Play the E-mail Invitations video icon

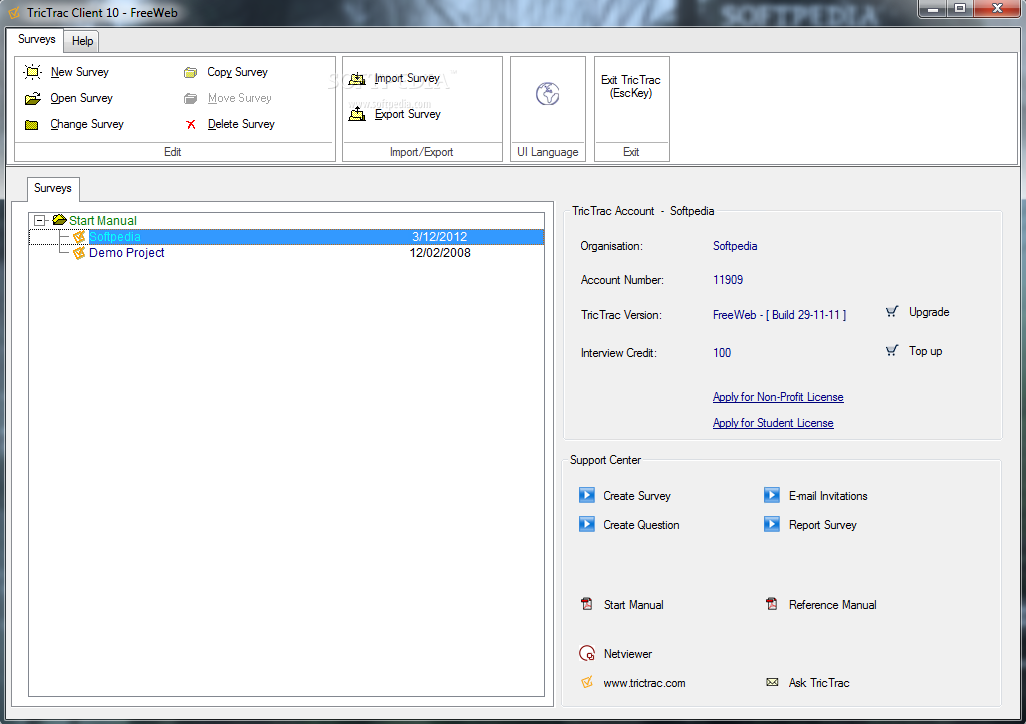772,495
